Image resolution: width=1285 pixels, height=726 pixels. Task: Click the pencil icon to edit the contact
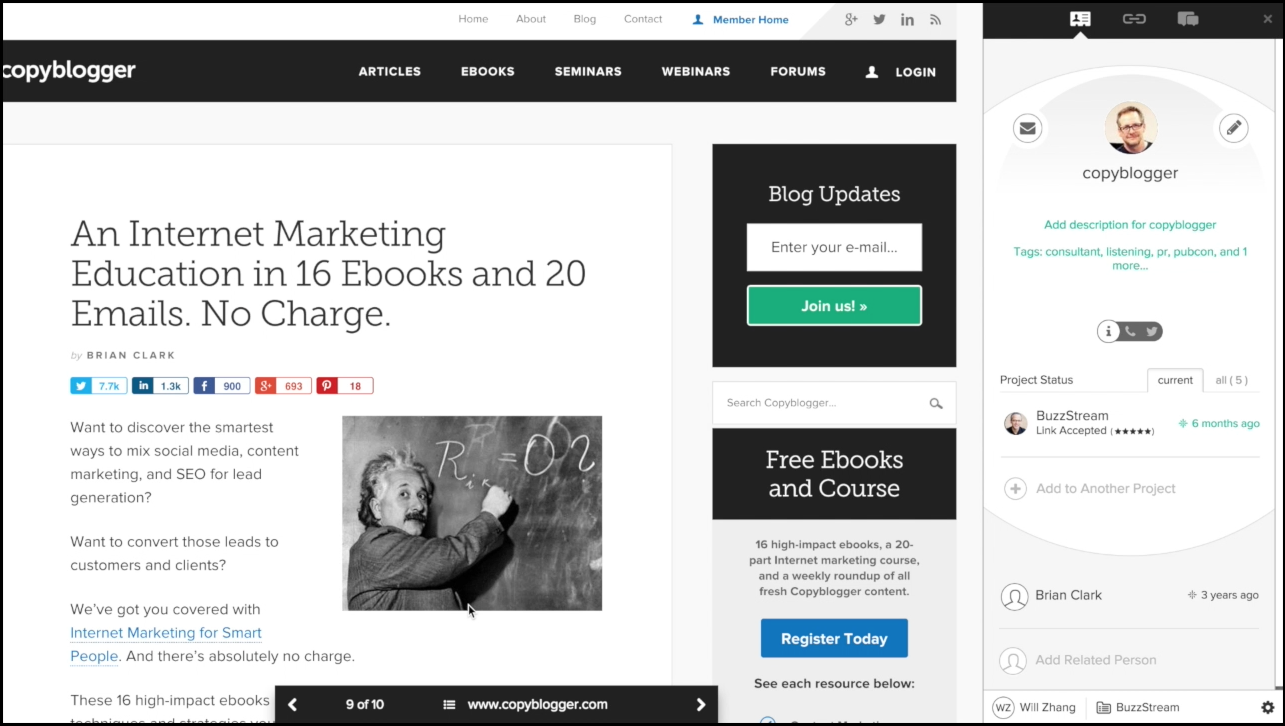(1234, 128)
